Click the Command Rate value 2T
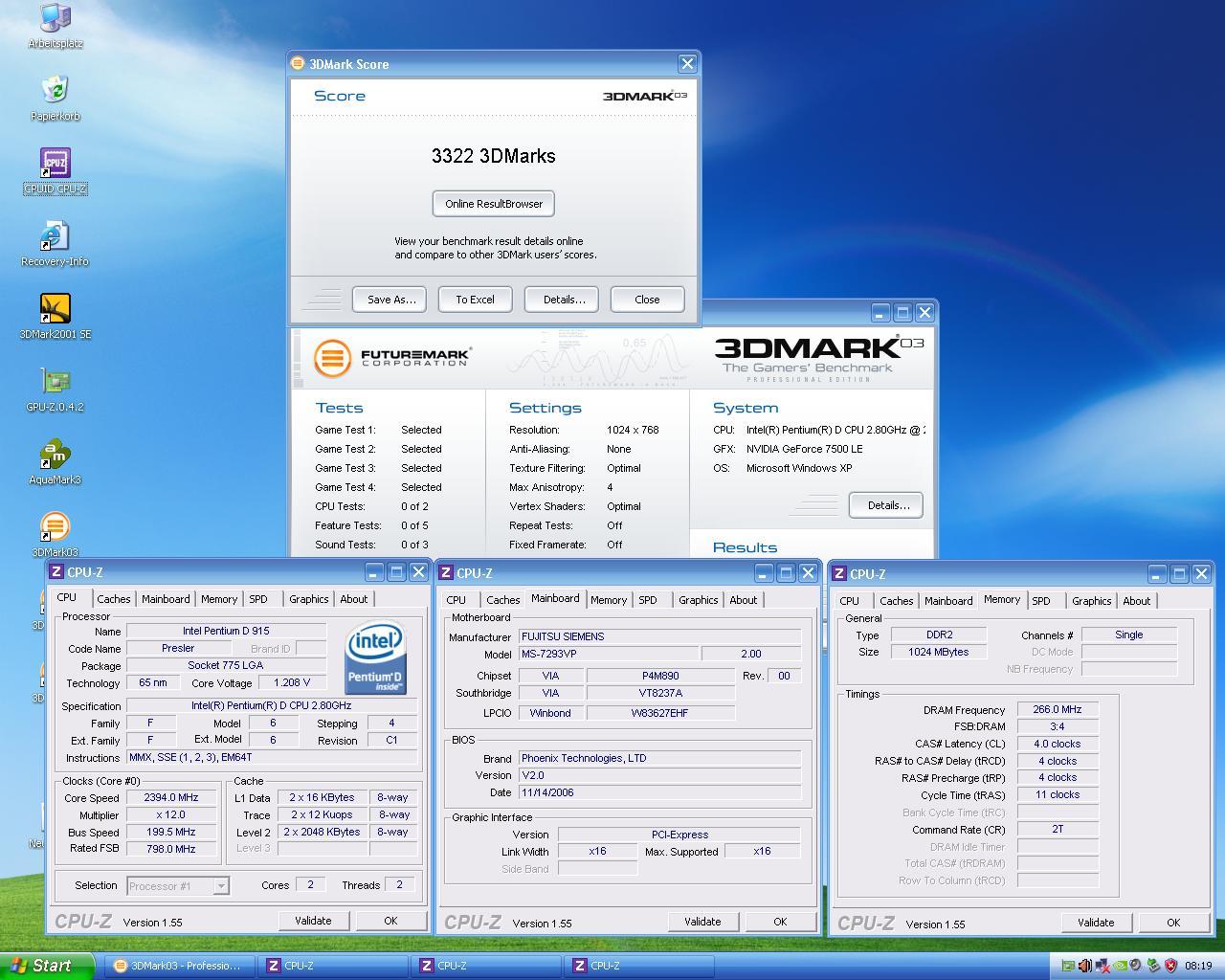Screen dimensions: 1225x980 [1058, 830]
